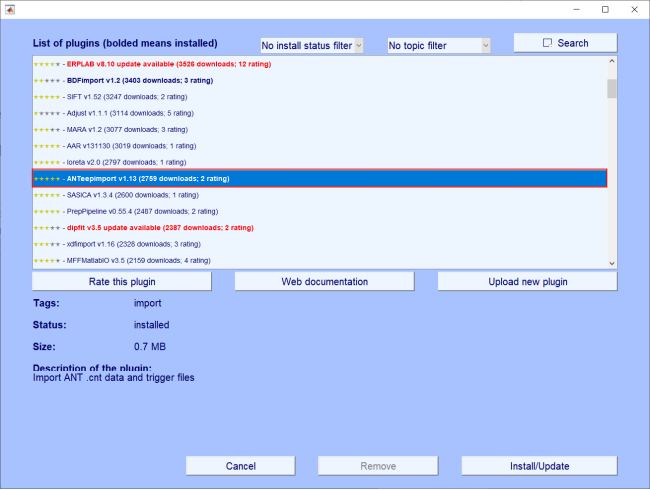Select the ANTeepimport v1.13 plugin row
The image size is (650, 490).
point(320,179)
